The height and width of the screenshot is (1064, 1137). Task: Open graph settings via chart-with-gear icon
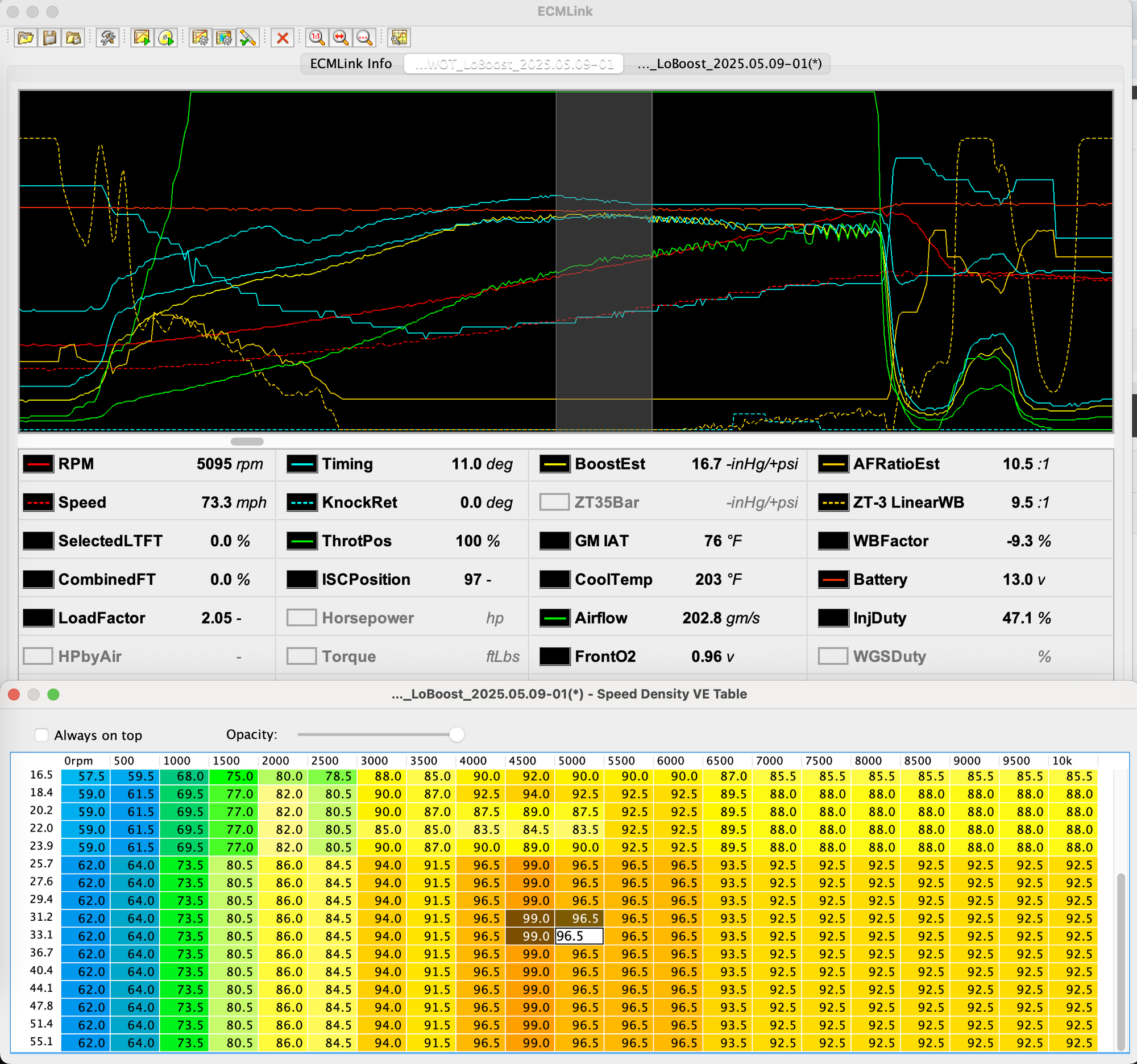pos(201,38)
